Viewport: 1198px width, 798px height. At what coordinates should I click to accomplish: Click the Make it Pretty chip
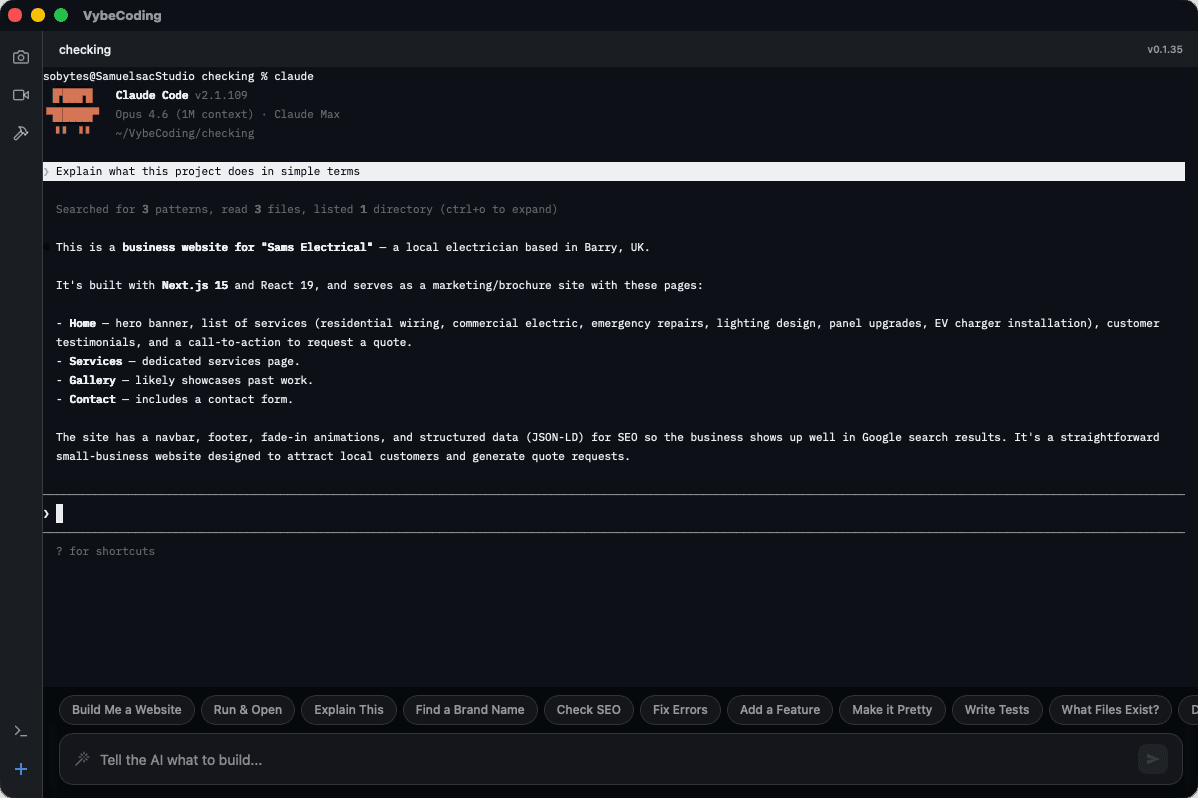point(892,709)
